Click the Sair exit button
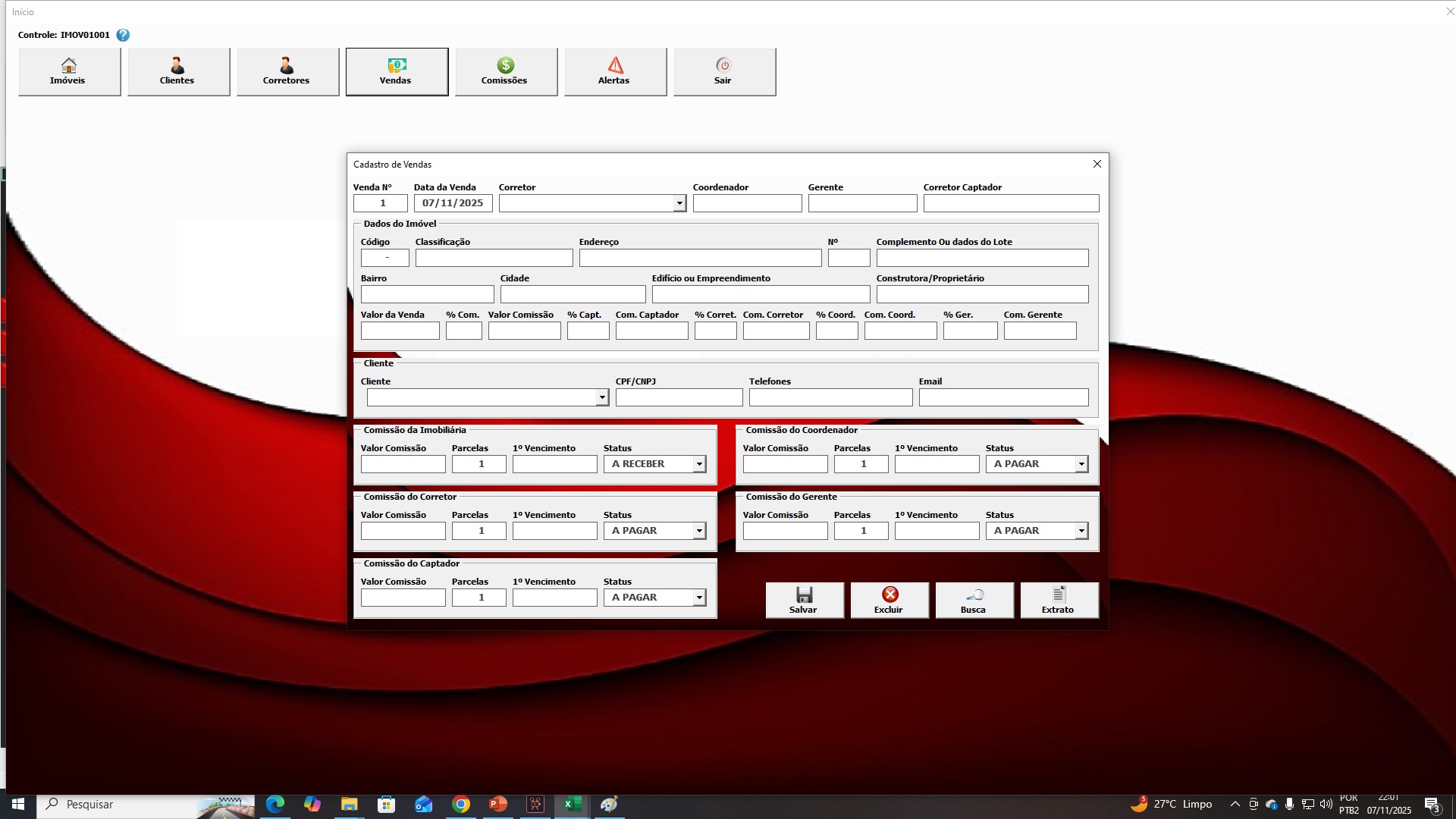The width and height of the screenshot is (1456, 819). coord(724,72)
